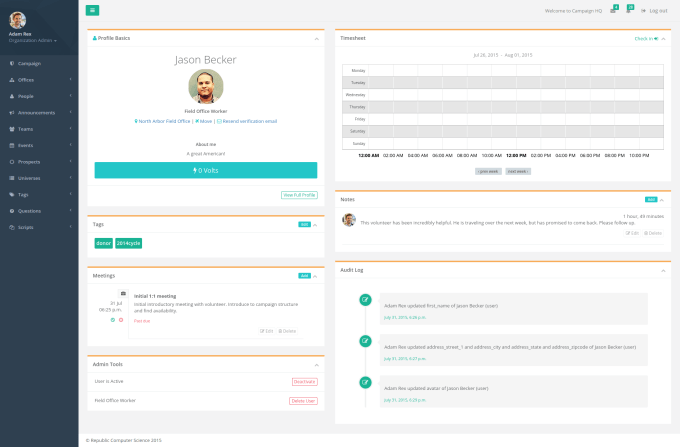Expand the People submenu arrow

pos(70,96)
